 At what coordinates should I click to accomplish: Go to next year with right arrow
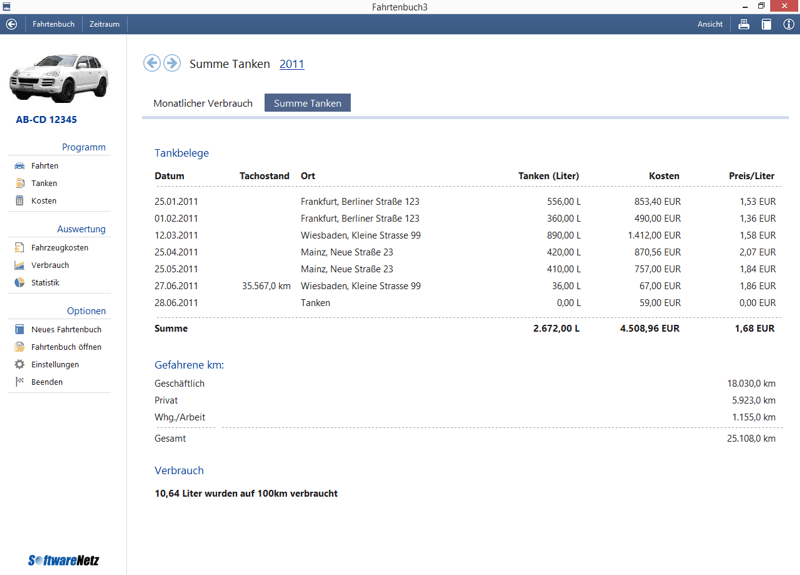click(172, 63)
